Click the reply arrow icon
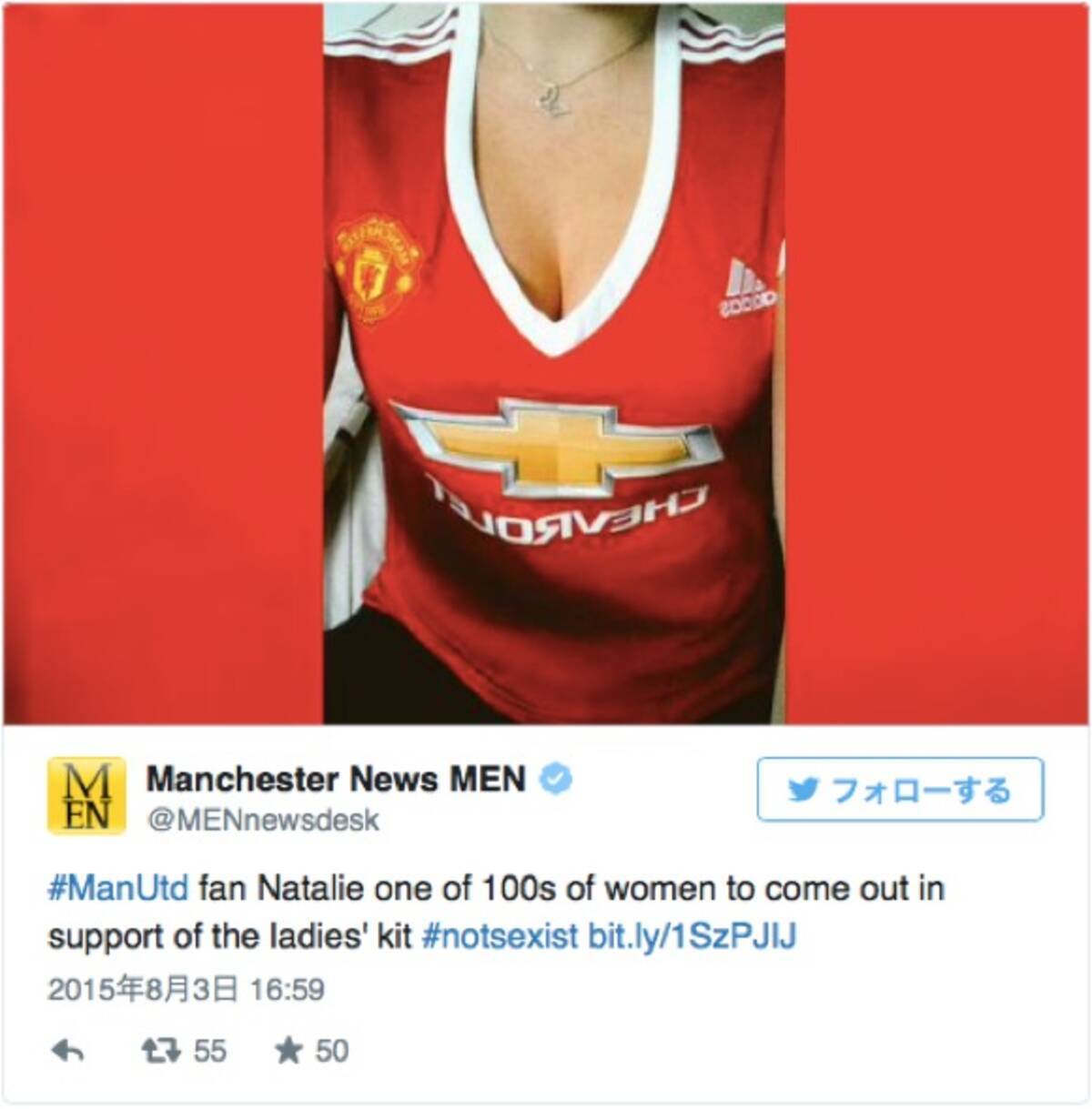 coord(68,1053)
